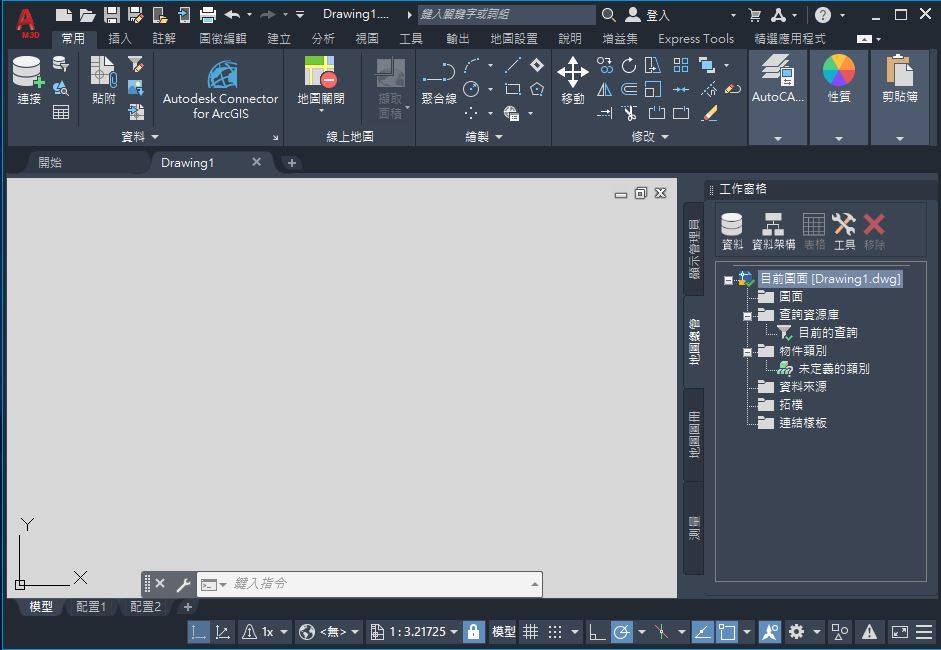Image resolution: width=941 pixels, height=650 pixels.
Task: Click the 地圖關閉 online map button
Action: point(320,82)
